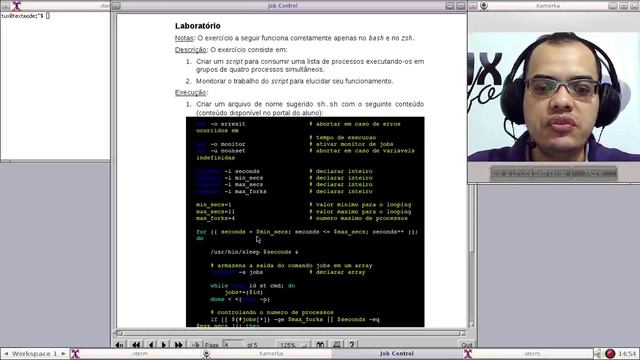This screenshot has width=640, height=360.
Task: Click the page number input field
Action: (233, 345)
